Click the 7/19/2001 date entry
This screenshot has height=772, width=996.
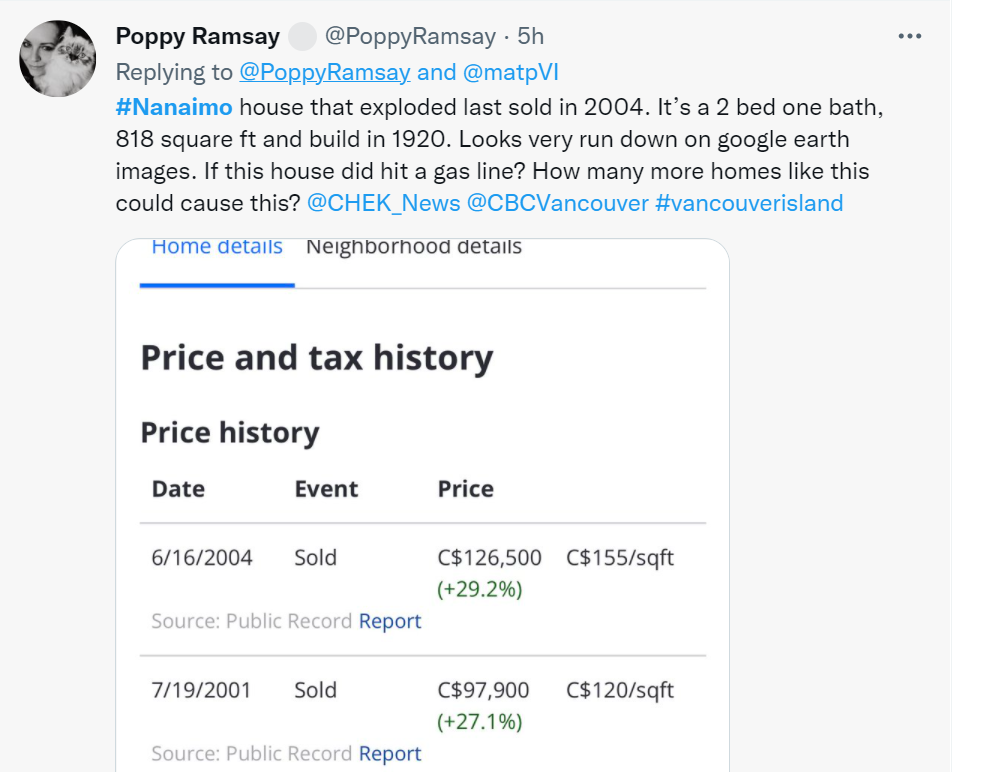pyautogui.click(x=201, y=690)
